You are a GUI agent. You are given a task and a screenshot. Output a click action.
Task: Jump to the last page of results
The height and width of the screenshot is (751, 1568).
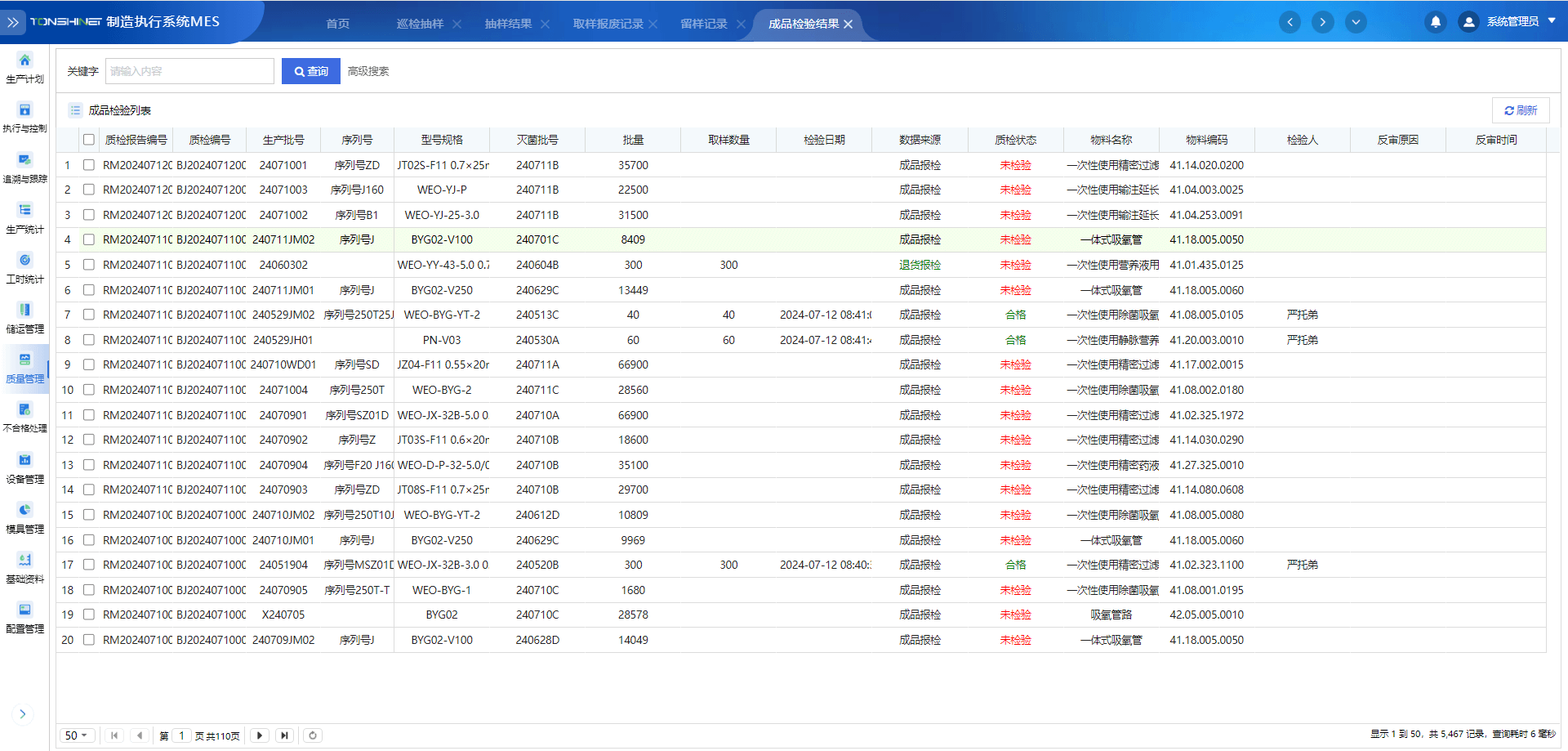point(284,735)
